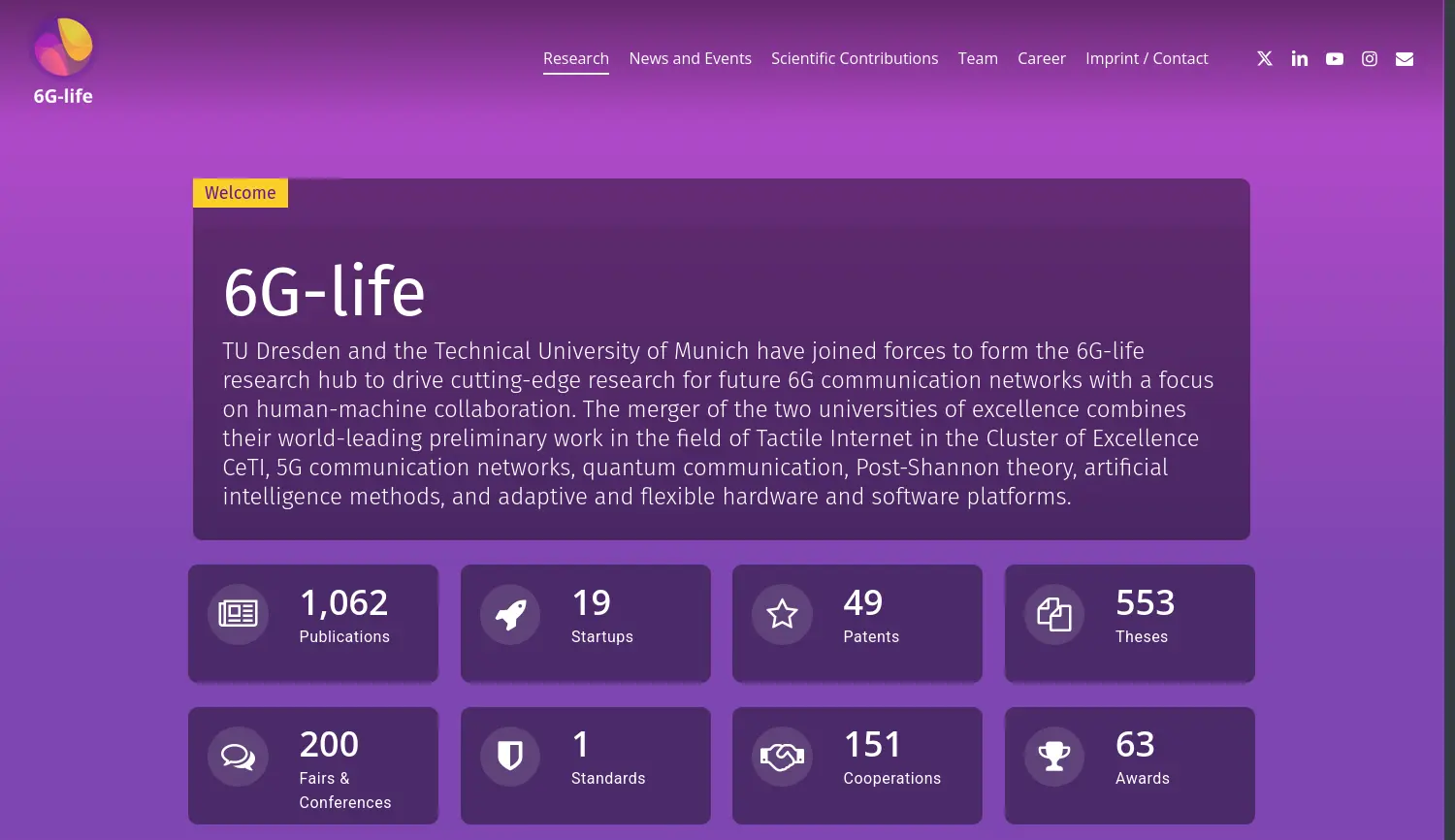This screenshot has height=840, width=1455.
Task: Click the star Patents icon
Action: click(782, 614)
